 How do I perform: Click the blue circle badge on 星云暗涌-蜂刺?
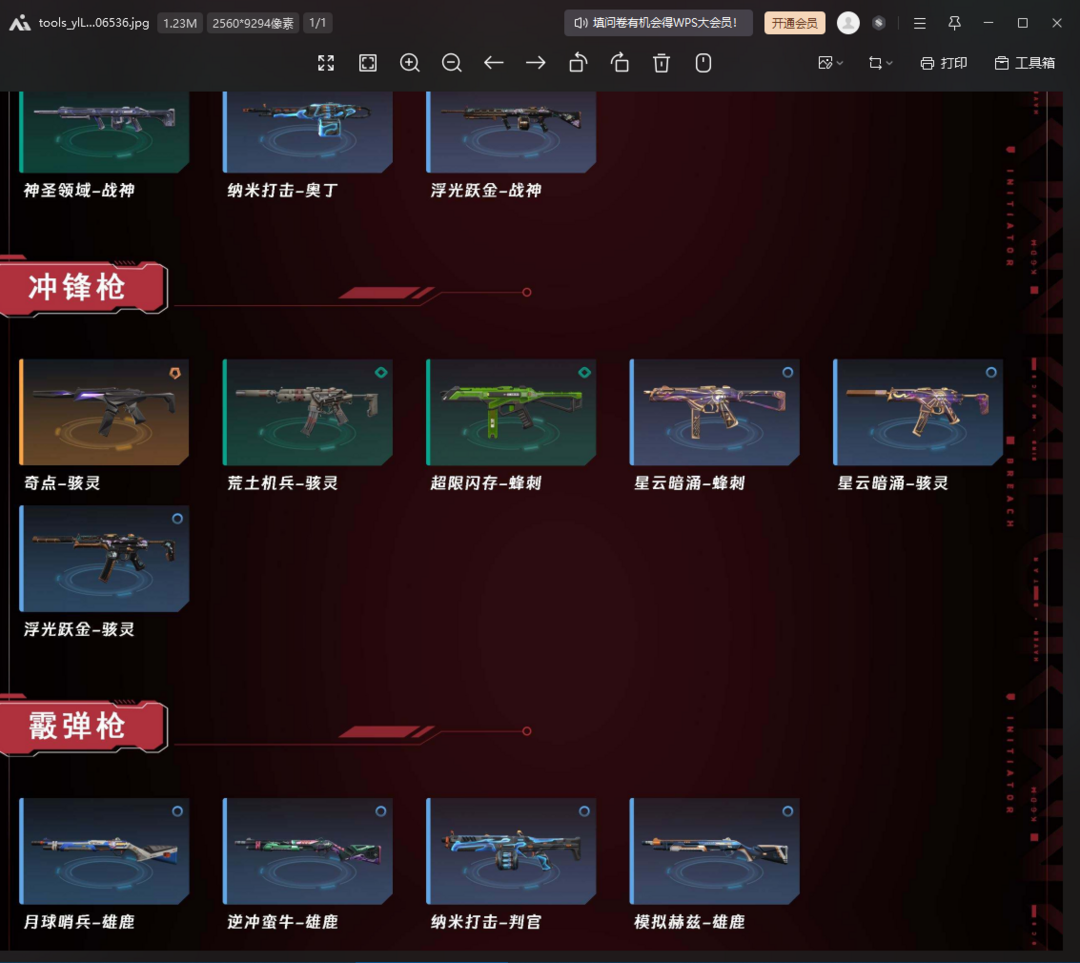tap(787, 372)
